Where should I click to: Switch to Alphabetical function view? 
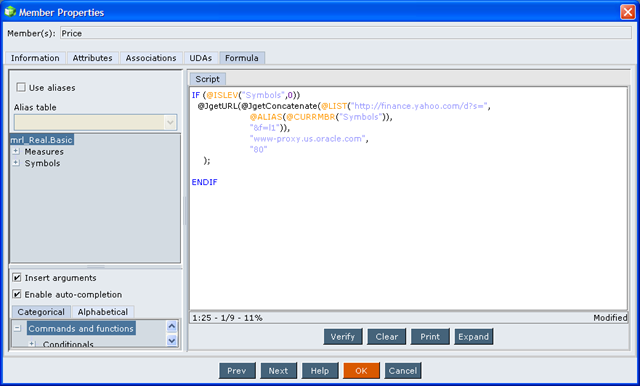coord(103,312)
